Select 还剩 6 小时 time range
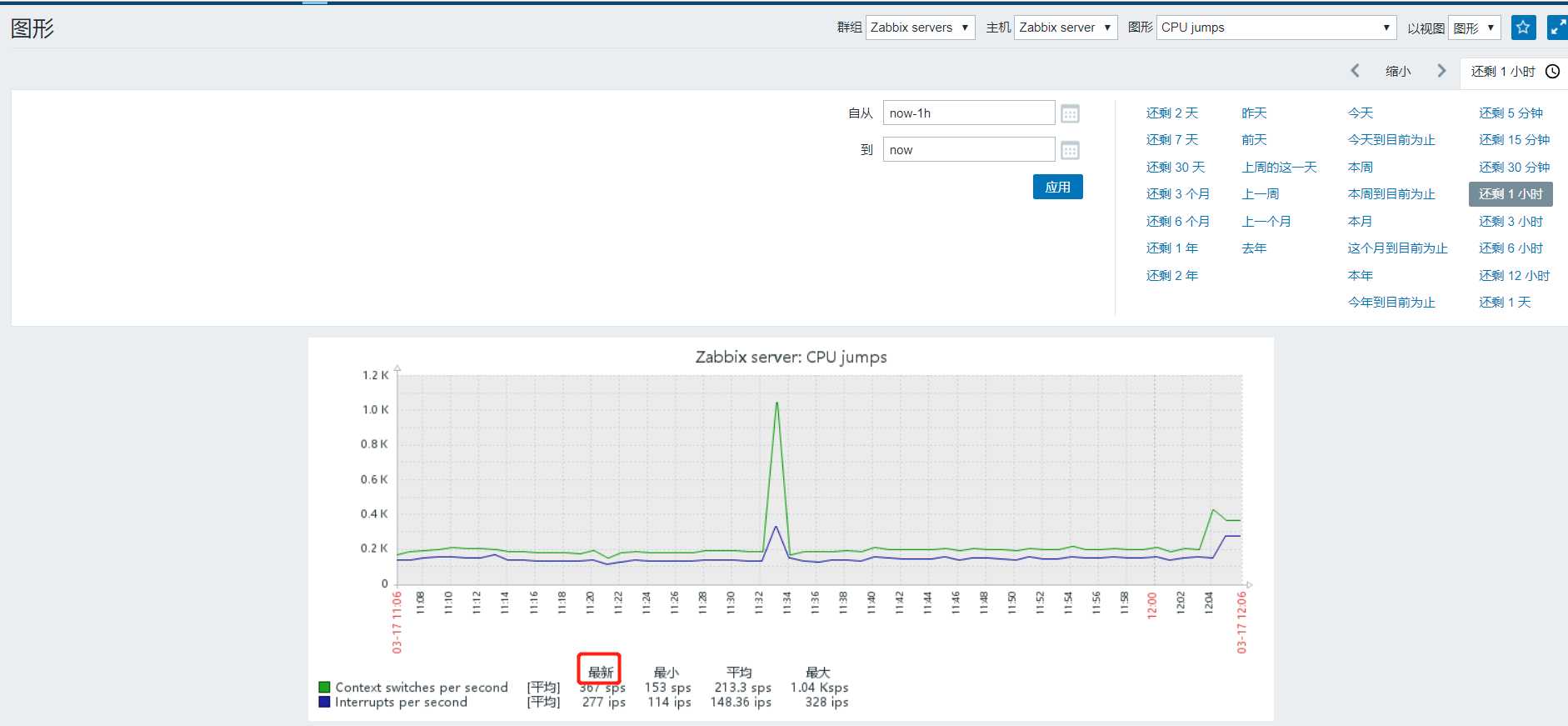1568x726 pixels. pyautogui.click(x=1511, y=248)
